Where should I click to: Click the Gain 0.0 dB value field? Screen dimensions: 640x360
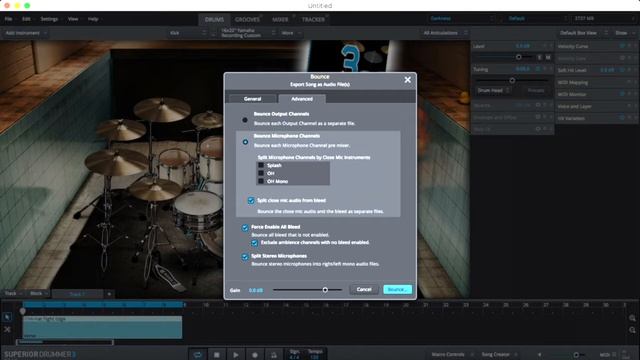256,290
